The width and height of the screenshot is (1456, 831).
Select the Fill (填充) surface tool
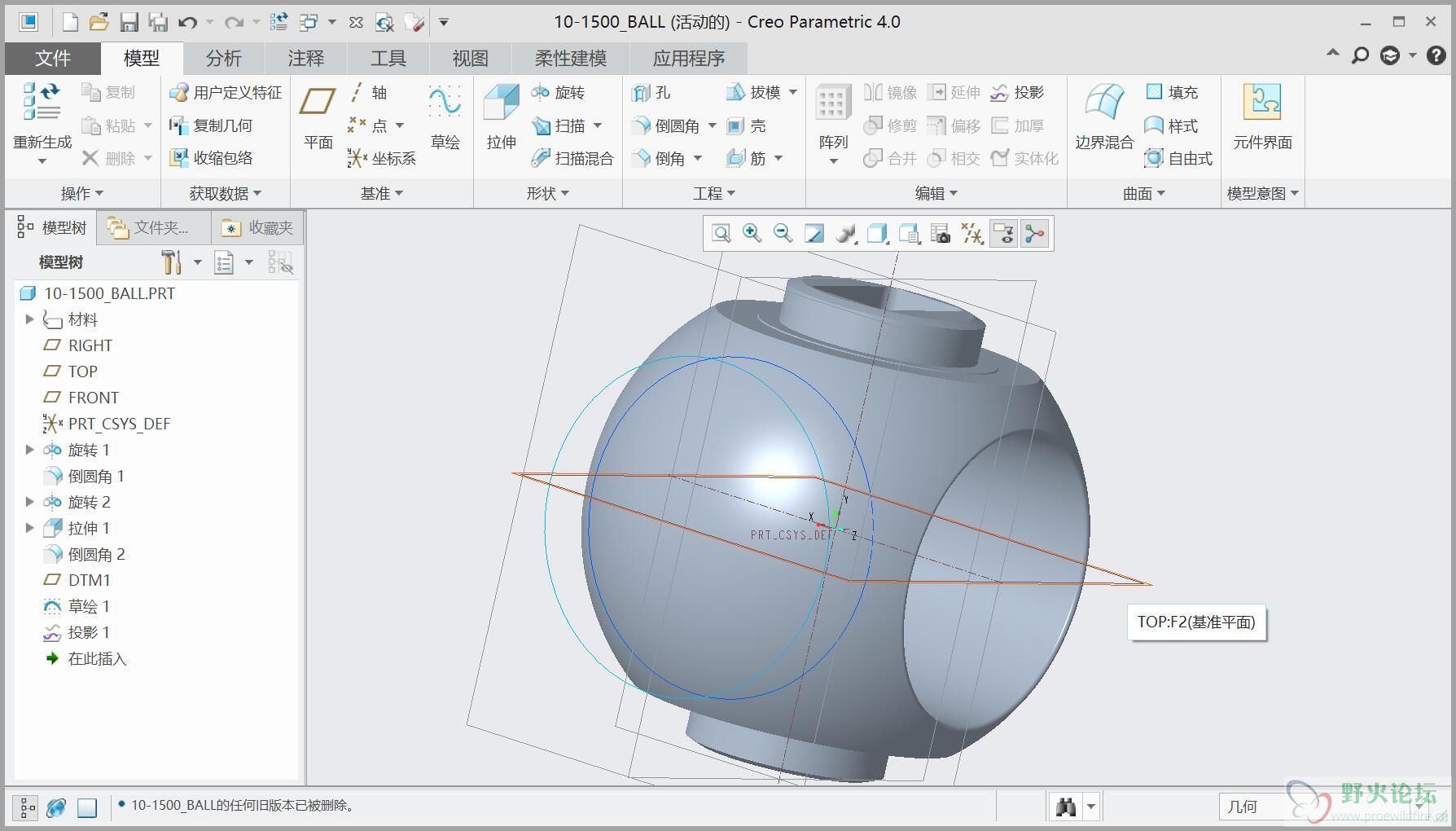pos(1172,92)
